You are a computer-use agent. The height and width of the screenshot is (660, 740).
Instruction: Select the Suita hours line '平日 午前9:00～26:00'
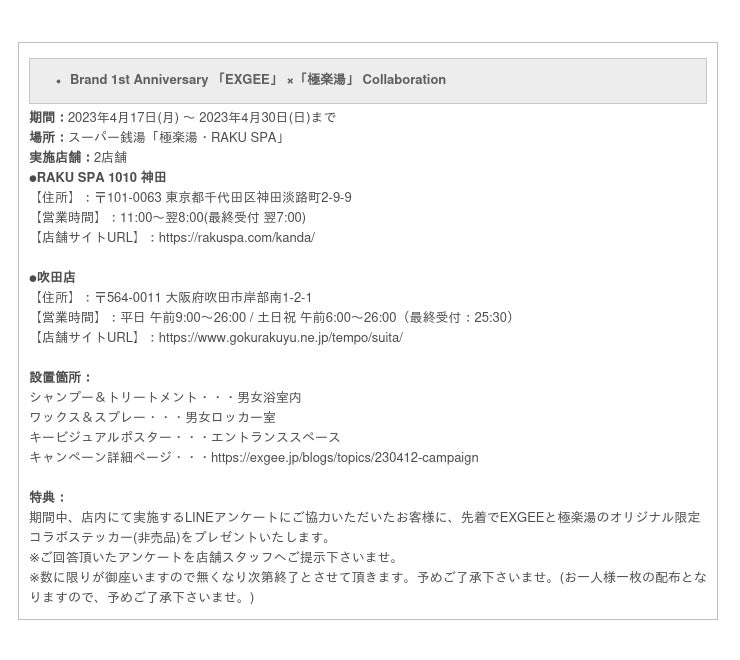(x=183, y=317)
